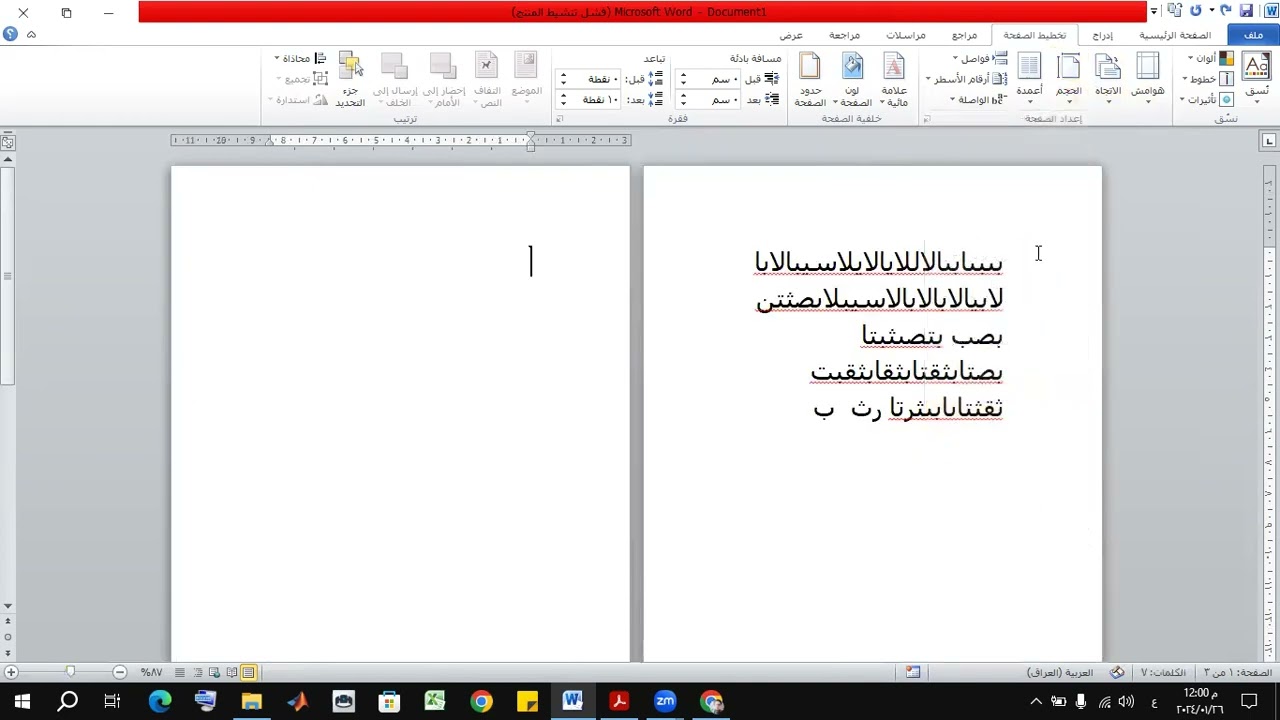
Task: Open Windows Start menu
Action: tap(22, 701)
